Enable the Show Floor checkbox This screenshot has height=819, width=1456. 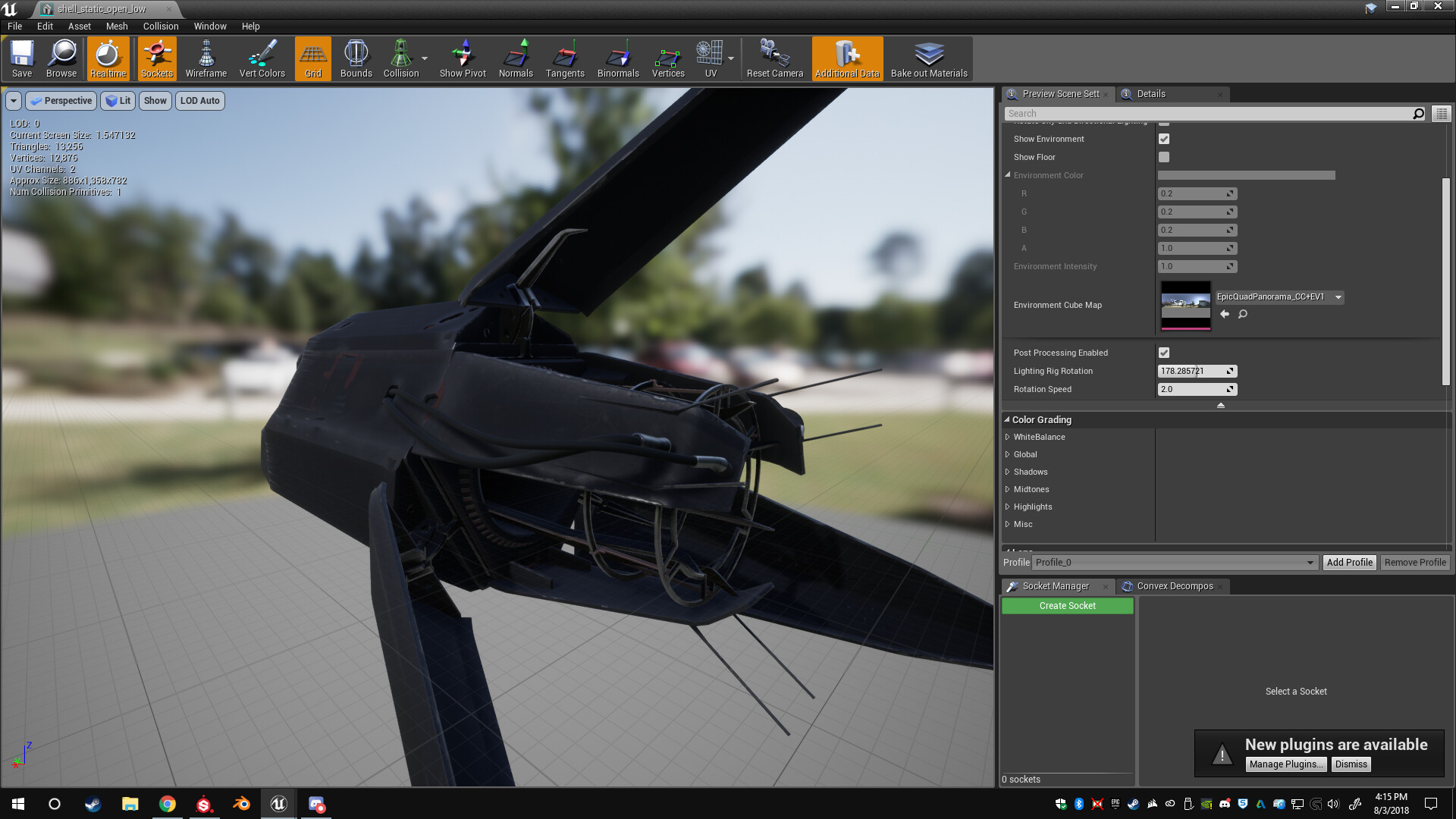(1164, 157)
